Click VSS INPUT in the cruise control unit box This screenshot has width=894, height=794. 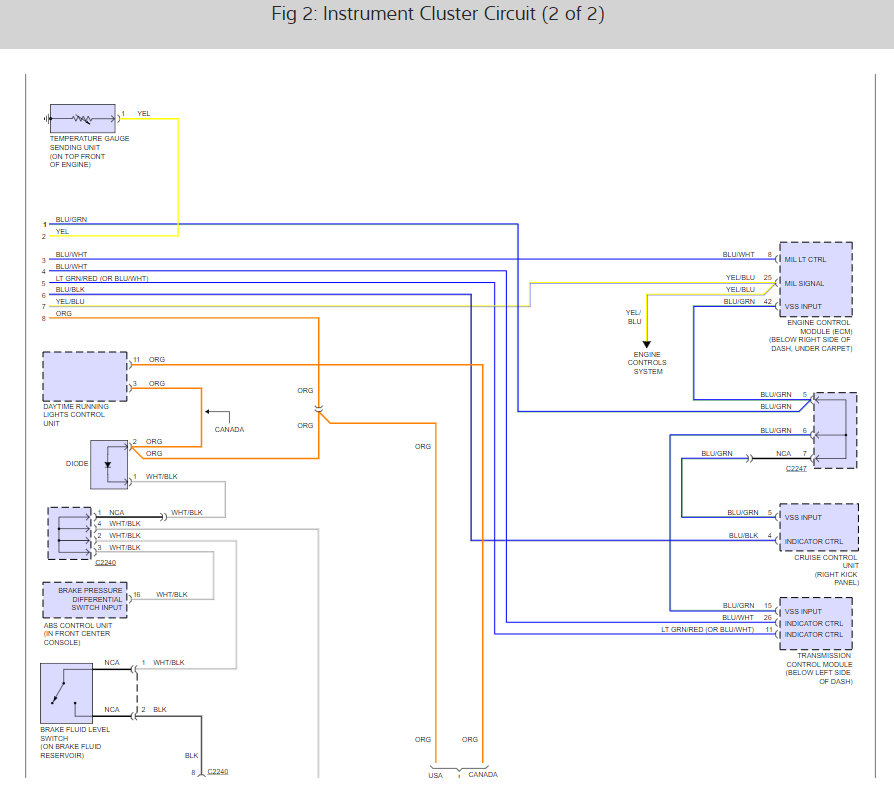click(x=803, y=518)
